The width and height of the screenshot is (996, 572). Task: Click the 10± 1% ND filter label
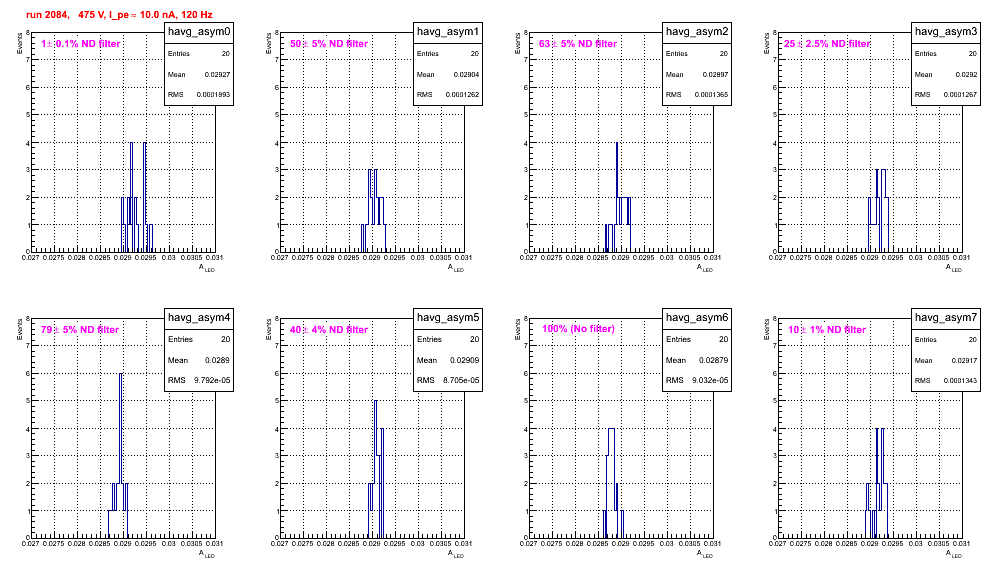827,330
